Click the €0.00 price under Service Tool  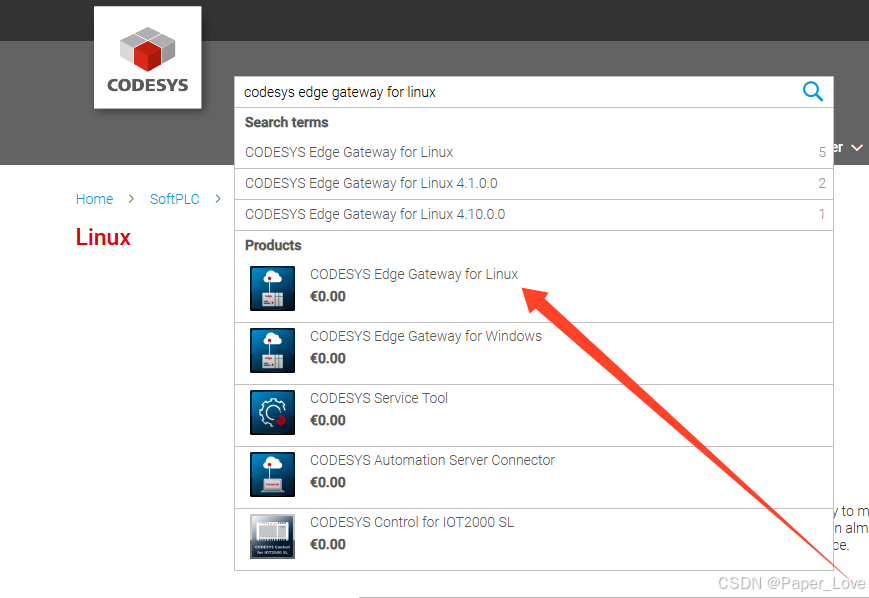(x=328, y=421)
